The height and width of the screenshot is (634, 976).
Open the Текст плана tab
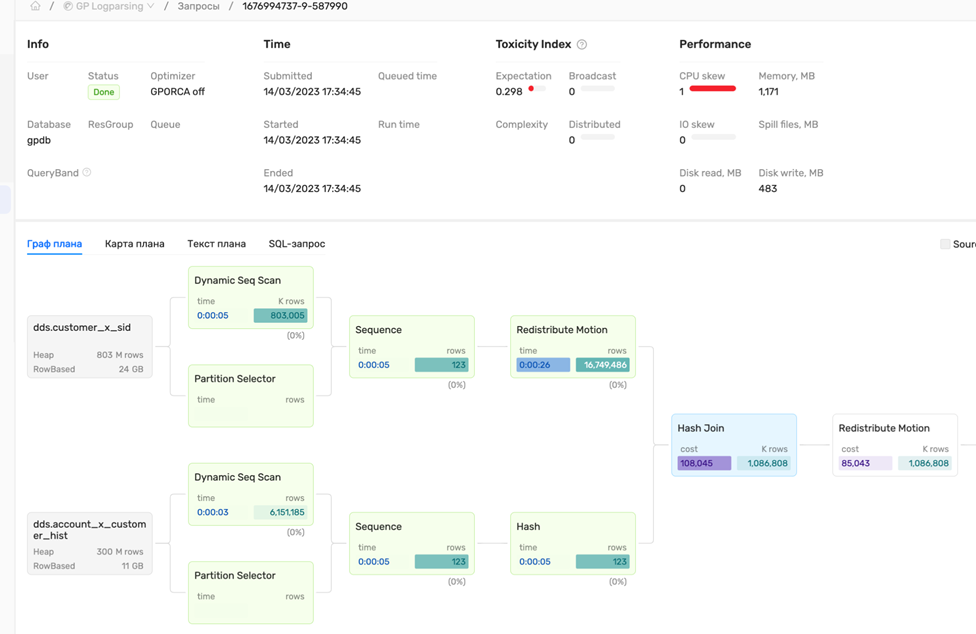point(216,244)
